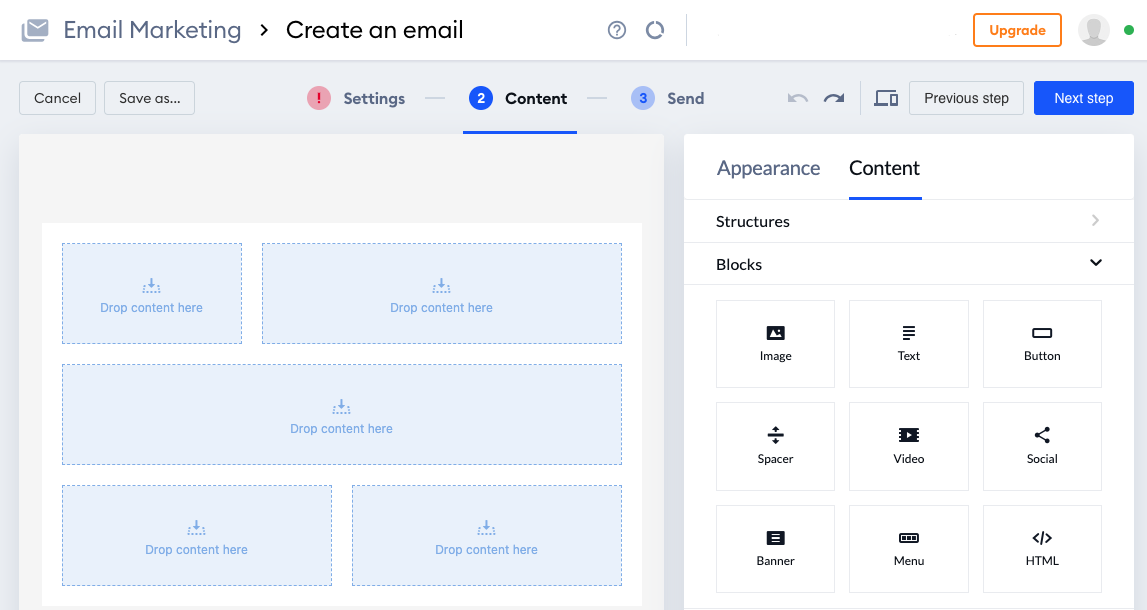Redo the last undone change

[834, 98]
